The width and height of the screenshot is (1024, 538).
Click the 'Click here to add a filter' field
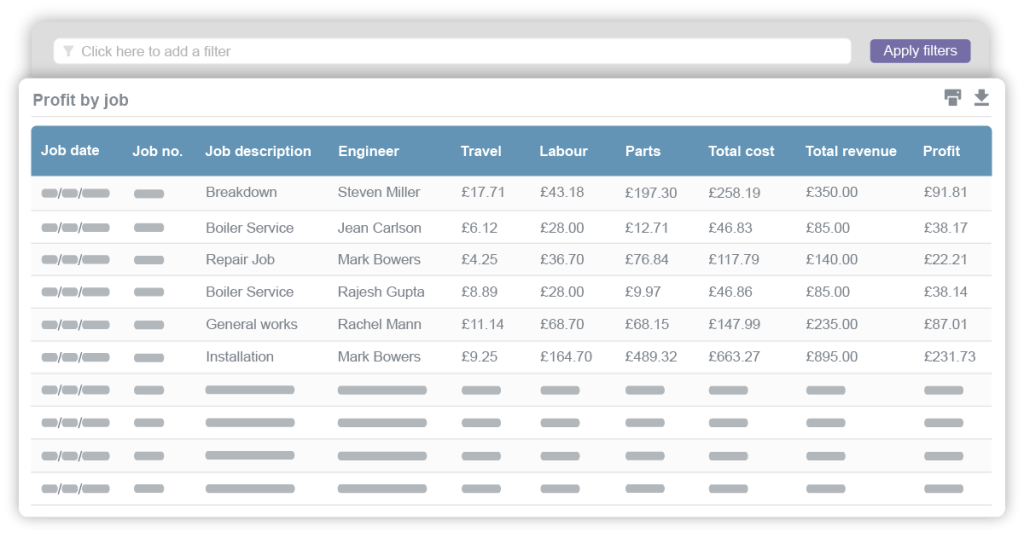(452, 51)
